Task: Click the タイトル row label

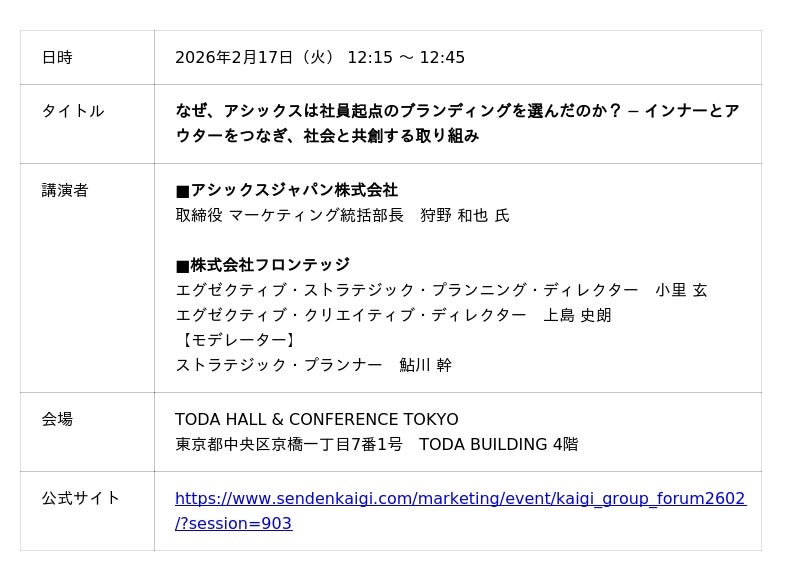Action: 72,111
